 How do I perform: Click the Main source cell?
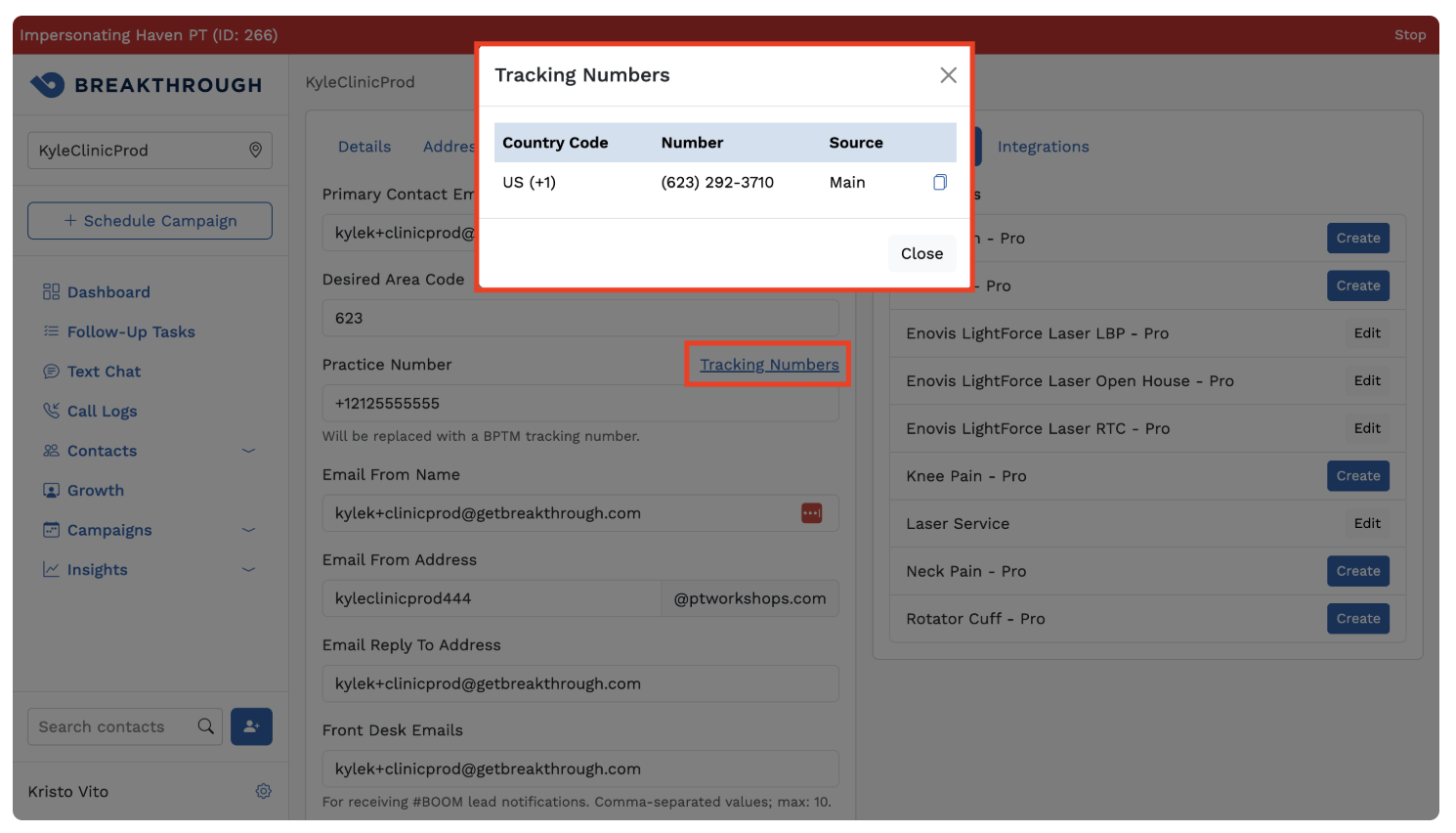tap(847, 183)
